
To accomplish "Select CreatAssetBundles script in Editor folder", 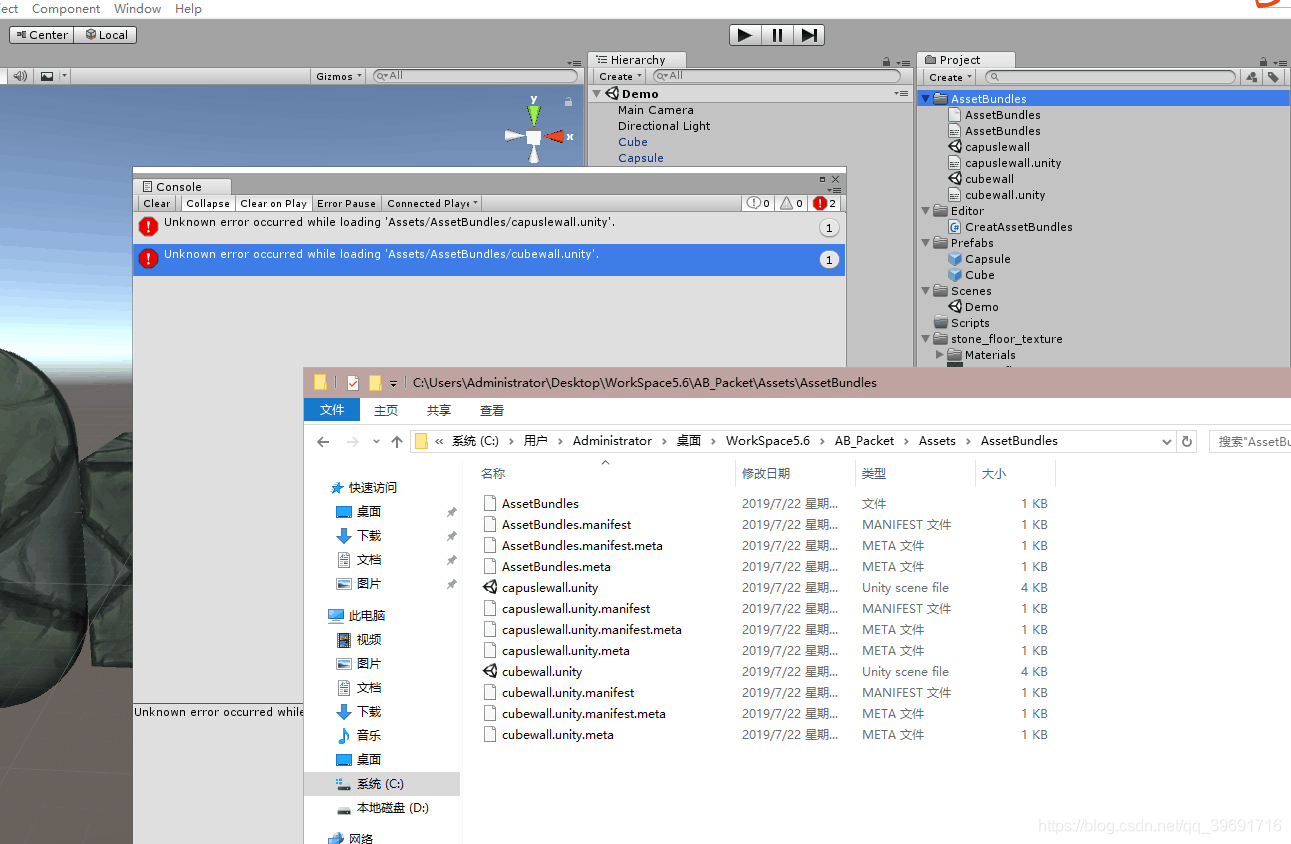I will (x=1010, y=227).
